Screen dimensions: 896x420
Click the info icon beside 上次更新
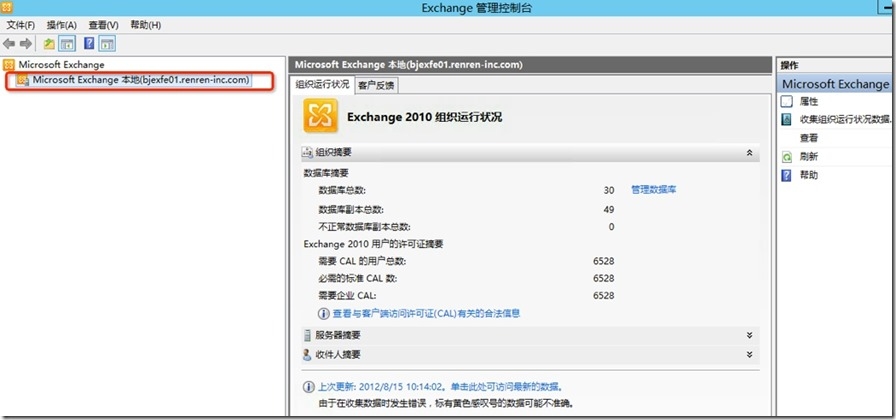(x=309, y=386)
